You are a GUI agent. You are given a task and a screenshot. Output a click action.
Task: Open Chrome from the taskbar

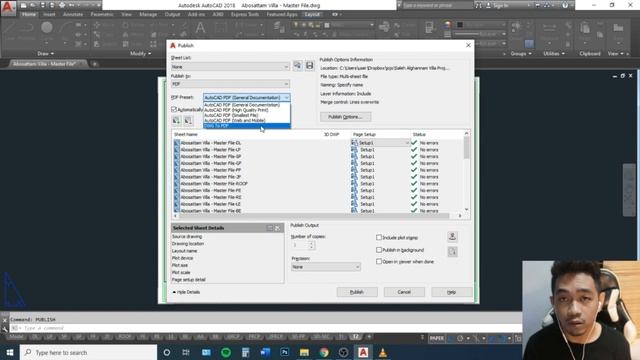click(x=324, y=352)
